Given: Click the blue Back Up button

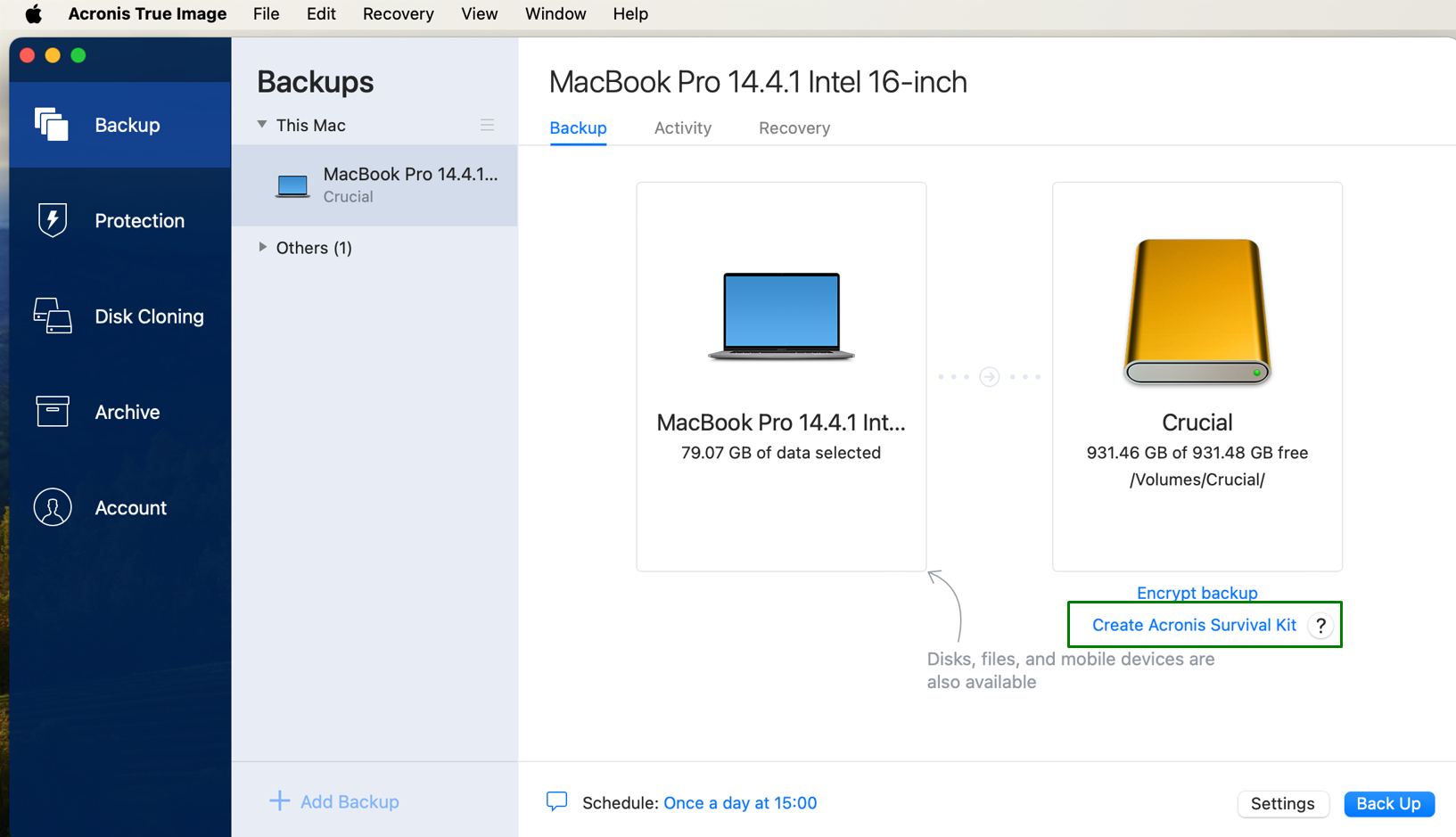Looking at the screenshot, I should click(x=1387, y=803).
